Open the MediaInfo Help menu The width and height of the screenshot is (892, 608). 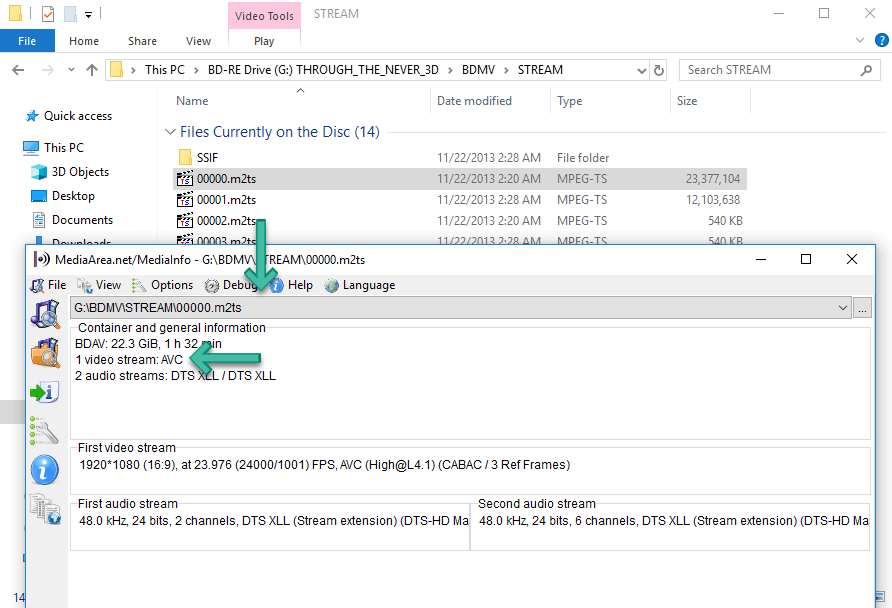click(291, 285)
